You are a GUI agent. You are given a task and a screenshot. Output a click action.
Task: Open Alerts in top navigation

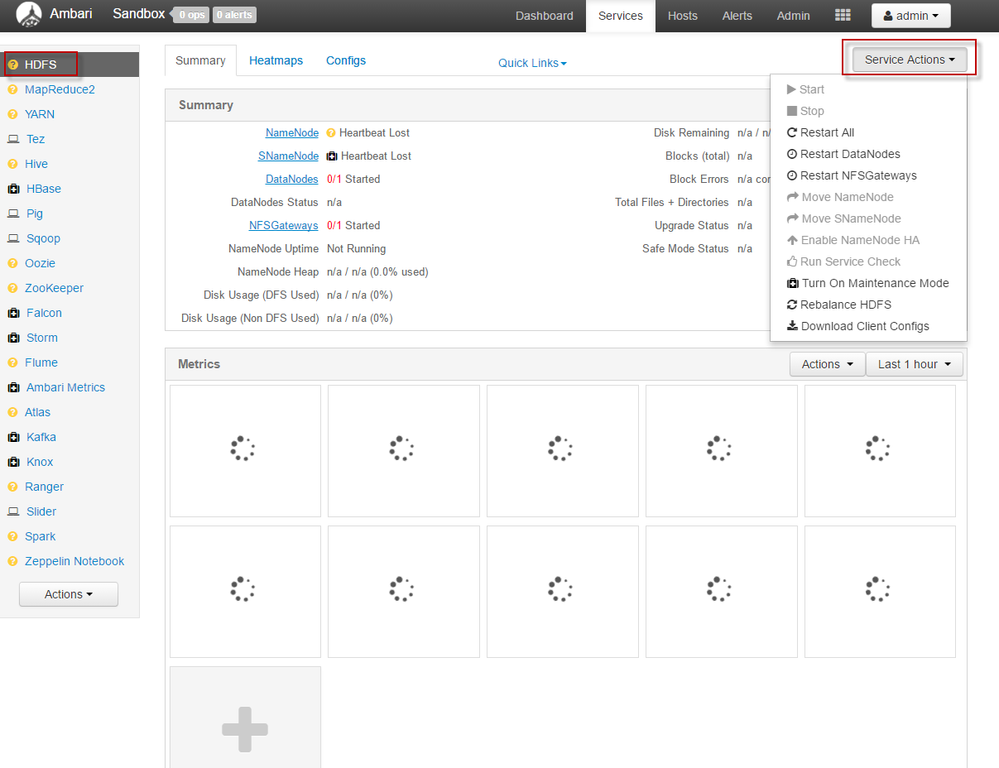point(737,16)
